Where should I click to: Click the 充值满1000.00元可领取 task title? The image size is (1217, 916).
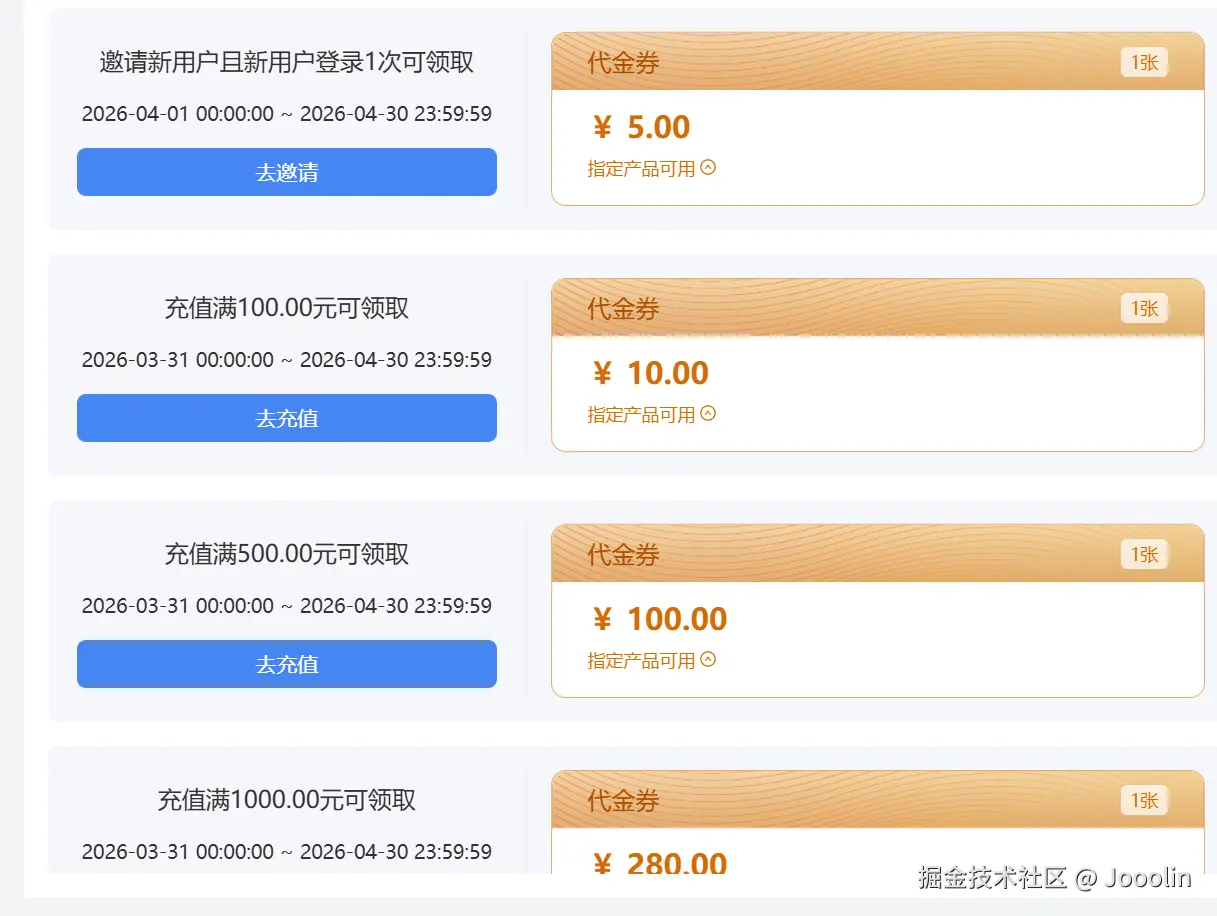point(287,800)
